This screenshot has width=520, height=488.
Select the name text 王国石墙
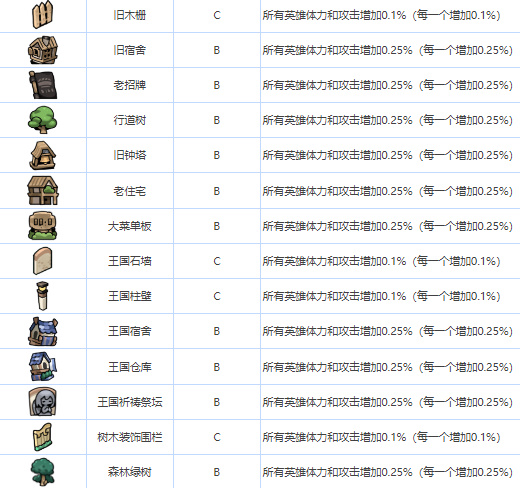click(x=130, y=261)
